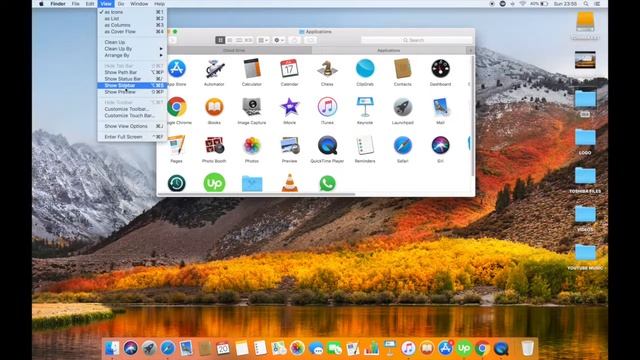Click Customize Touch Bar… menu entry
Screen dimensions: 640x360
tap(132, 116)
